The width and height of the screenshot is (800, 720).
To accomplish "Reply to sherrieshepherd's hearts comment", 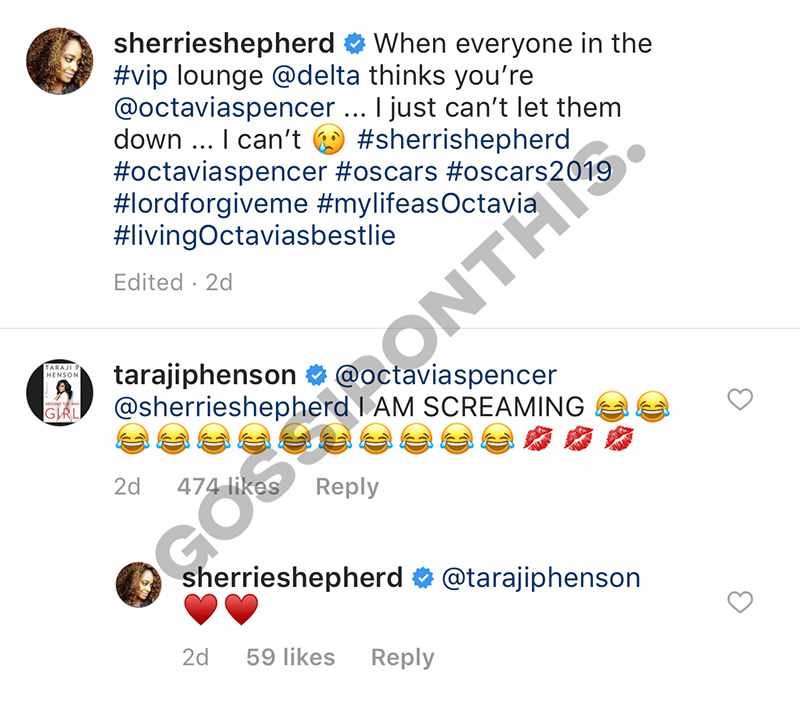I will click(403, 657).
